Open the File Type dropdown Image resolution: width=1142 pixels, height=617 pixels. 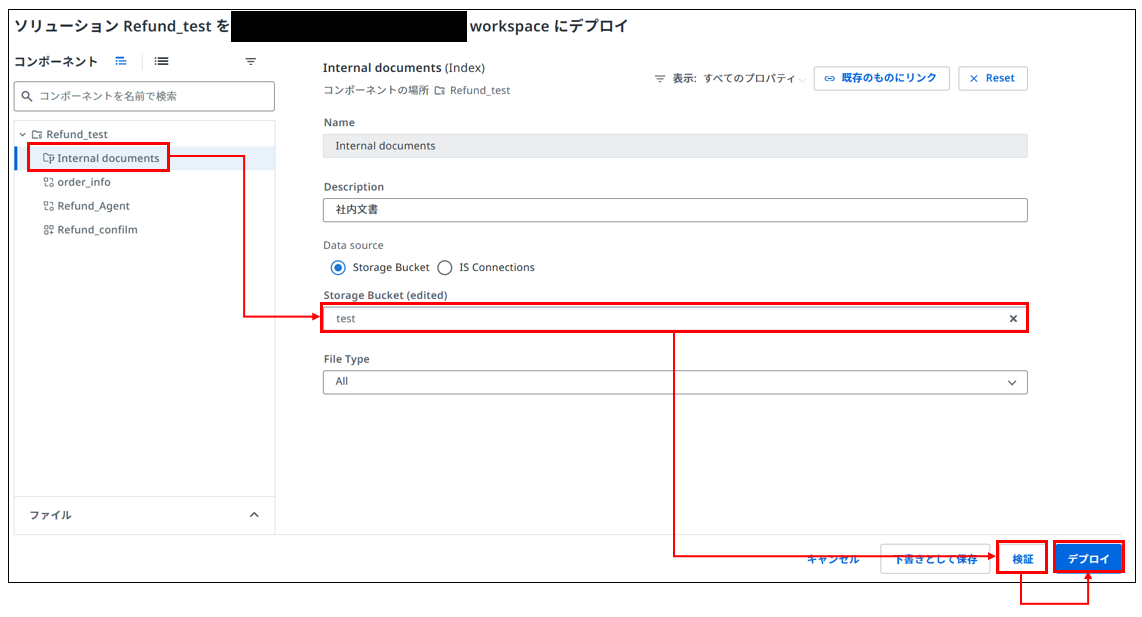pyautogui.click(x=675, y=382)
